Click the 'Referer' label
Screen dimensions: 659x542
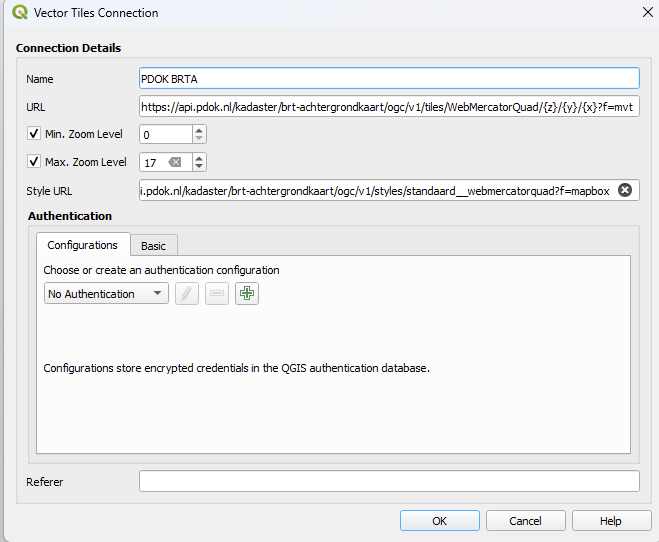(x=45, y=482)
